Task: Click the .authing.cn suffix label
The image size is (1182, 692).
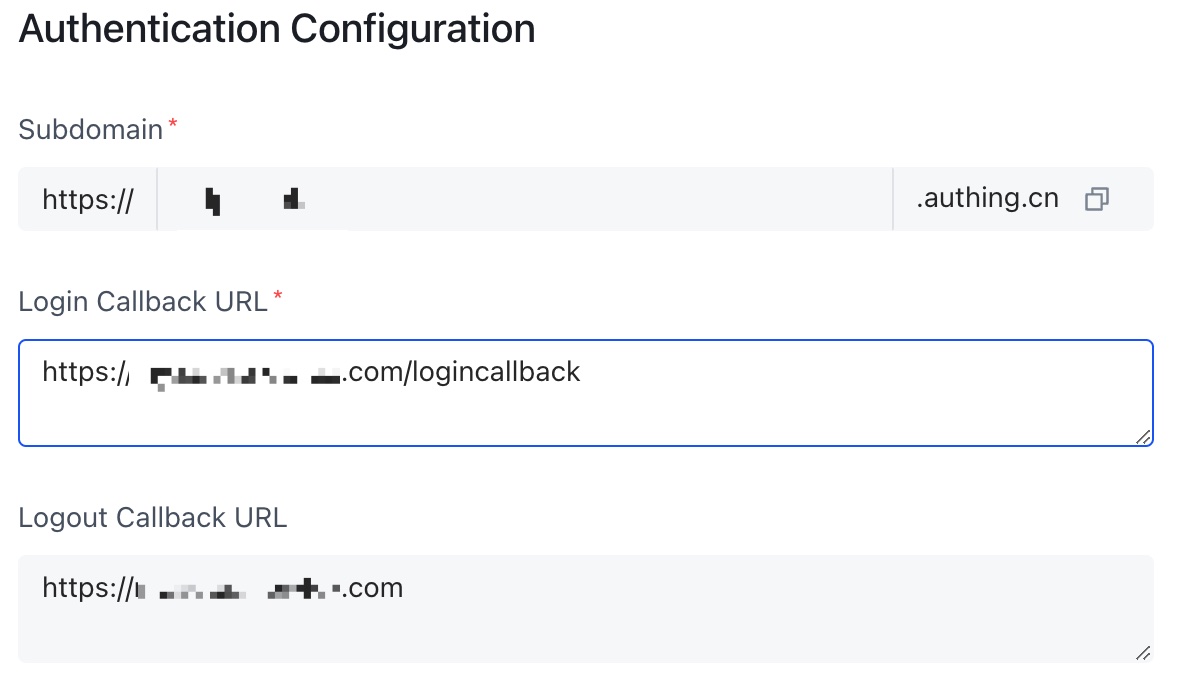Action: tap(988, 198)
